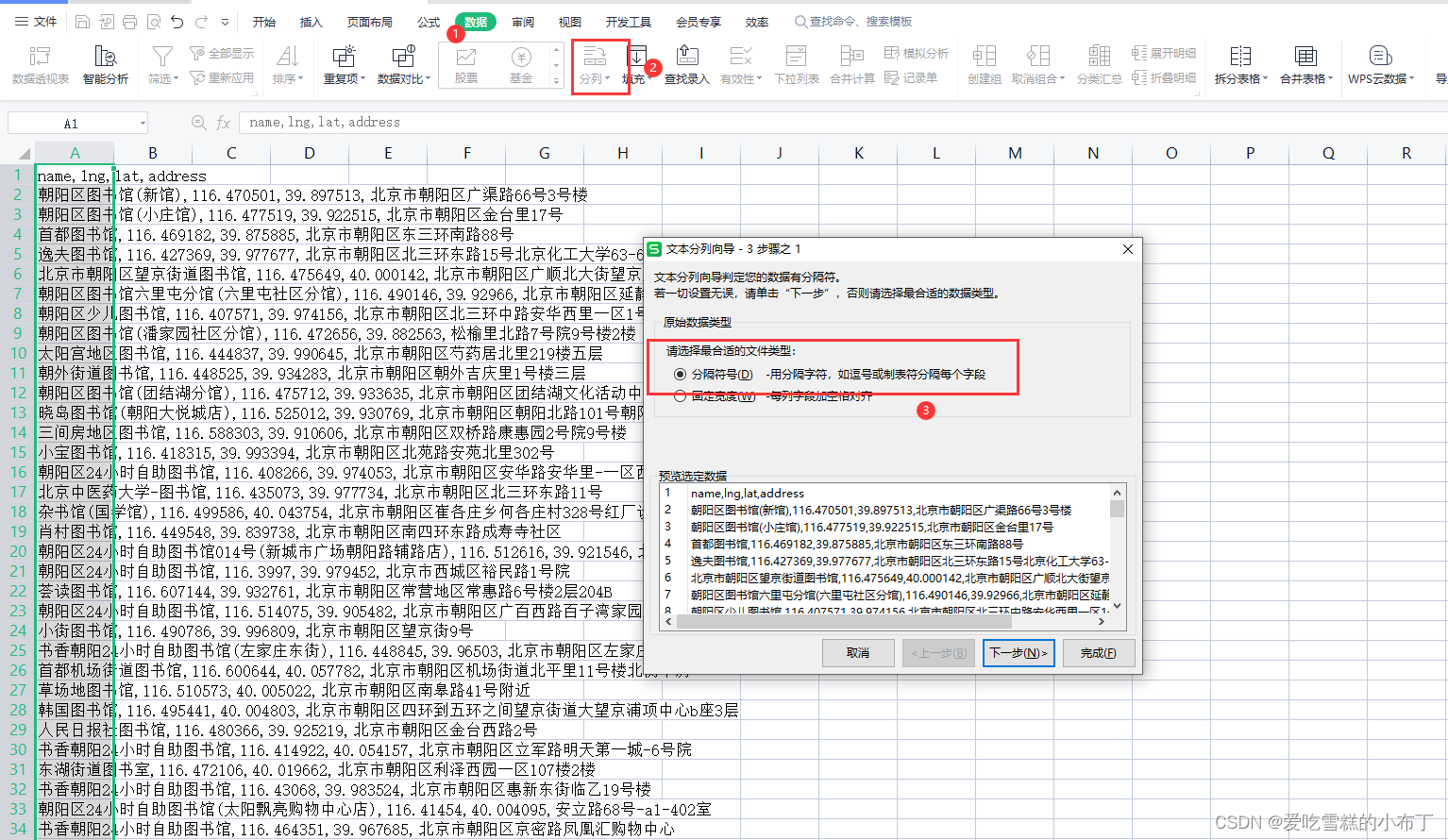The height and width of the screenshot is (840, 1448).
Task: Open the 合并计算 consolidate tool
Action: 852,66
